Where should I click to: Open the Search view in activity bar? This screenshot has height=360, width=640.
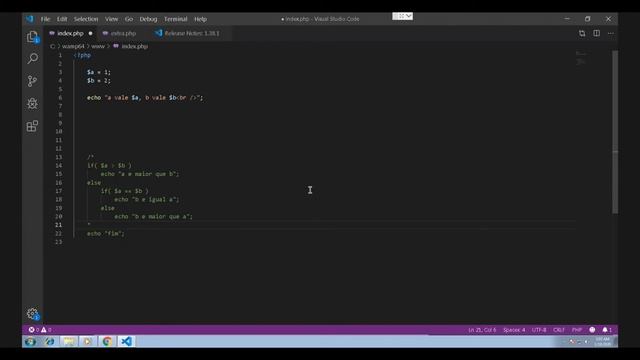point(32,58)
